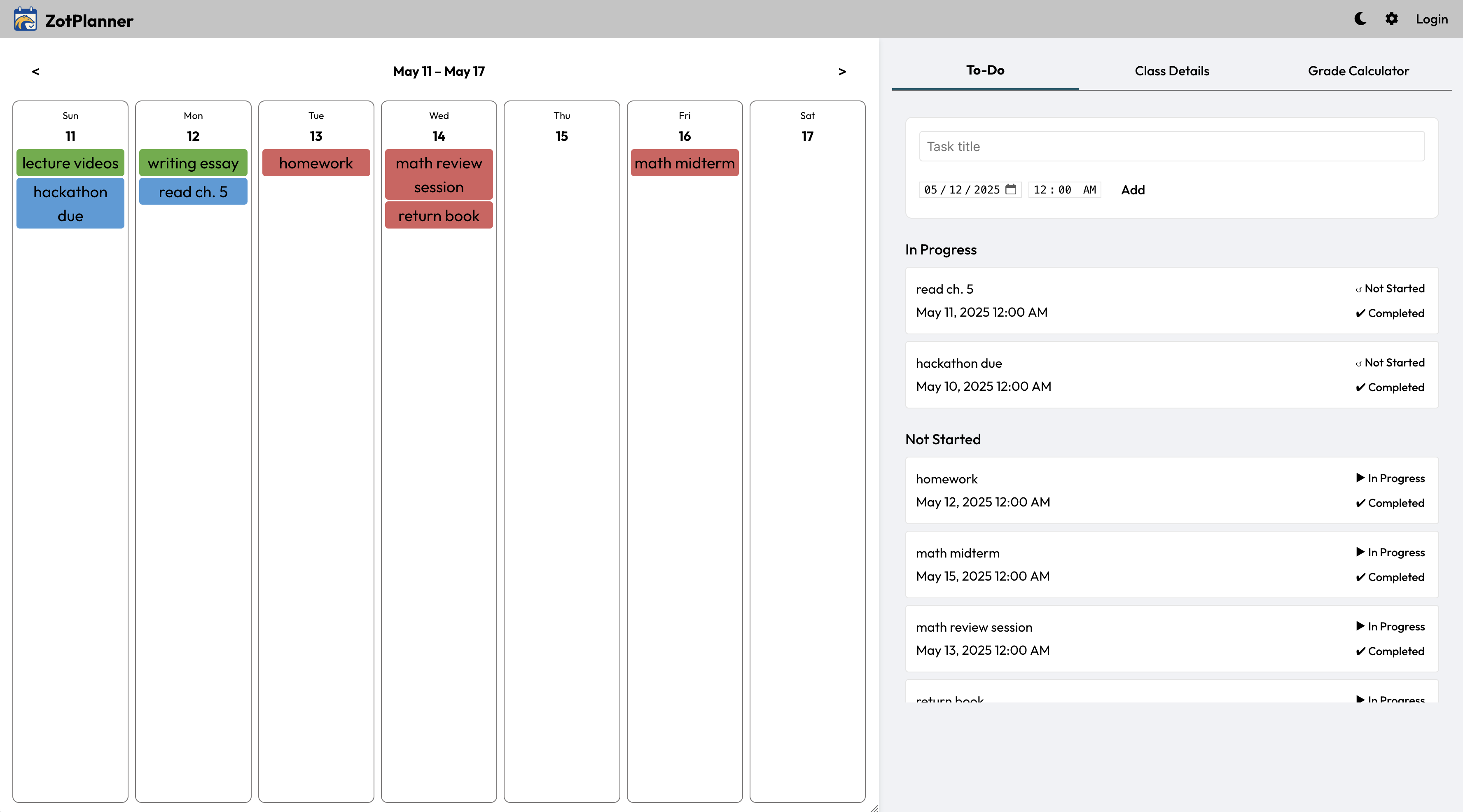
Task: Open Grade Calculator tab
Action: (x=1358, y=71)
